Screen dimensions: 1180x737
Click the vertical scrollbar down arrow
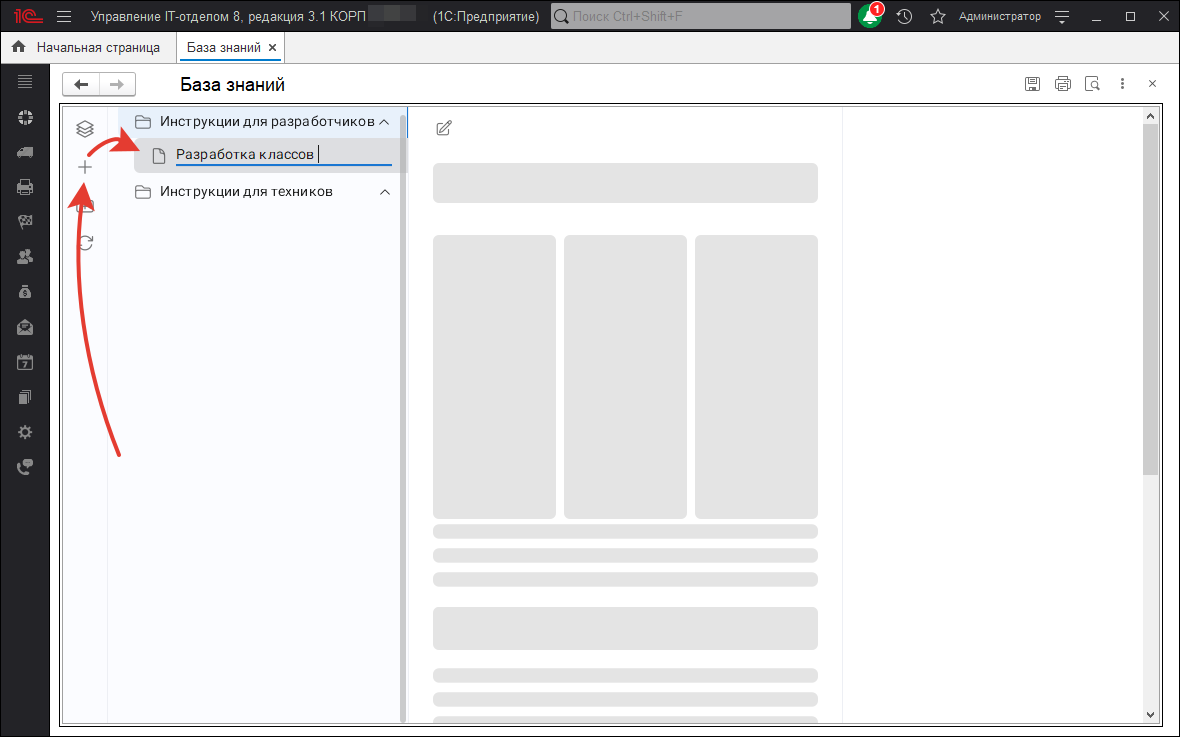tap(1150, 714)
